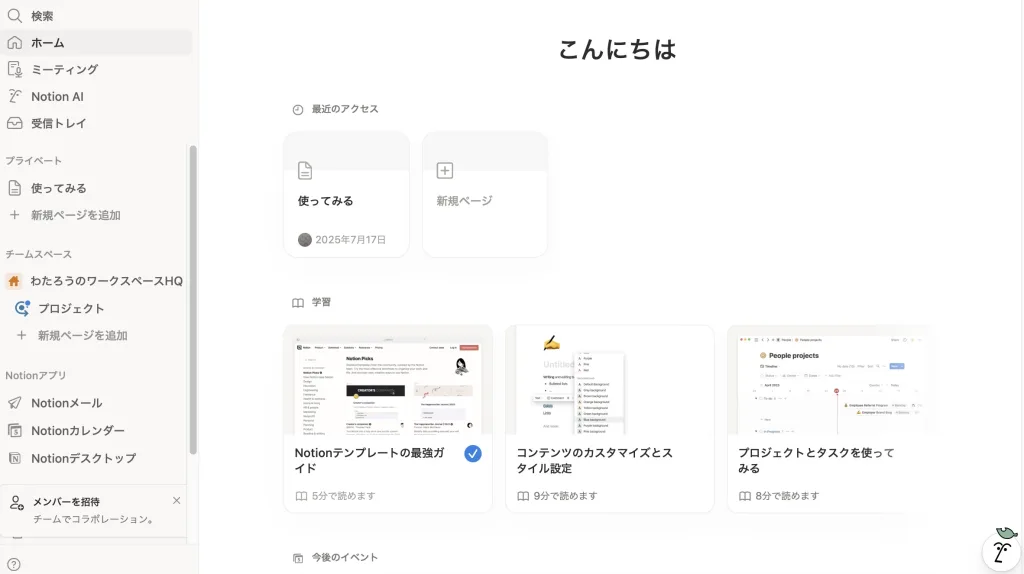The image size is (1024, 574).
Task: Open the 使ってみる page in sidebar
Action: pyautogui.click(x=58, y=188)
